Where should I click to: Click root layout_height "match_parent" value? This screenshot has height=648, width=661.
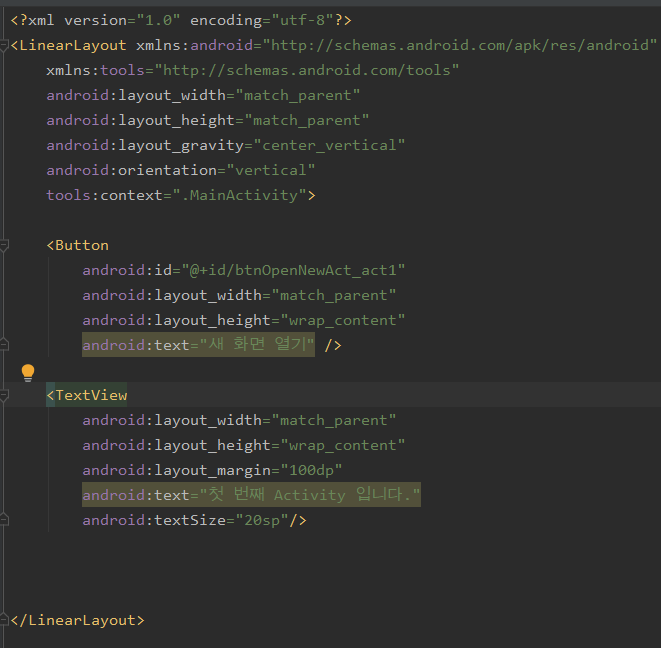(x=306, y=121)
